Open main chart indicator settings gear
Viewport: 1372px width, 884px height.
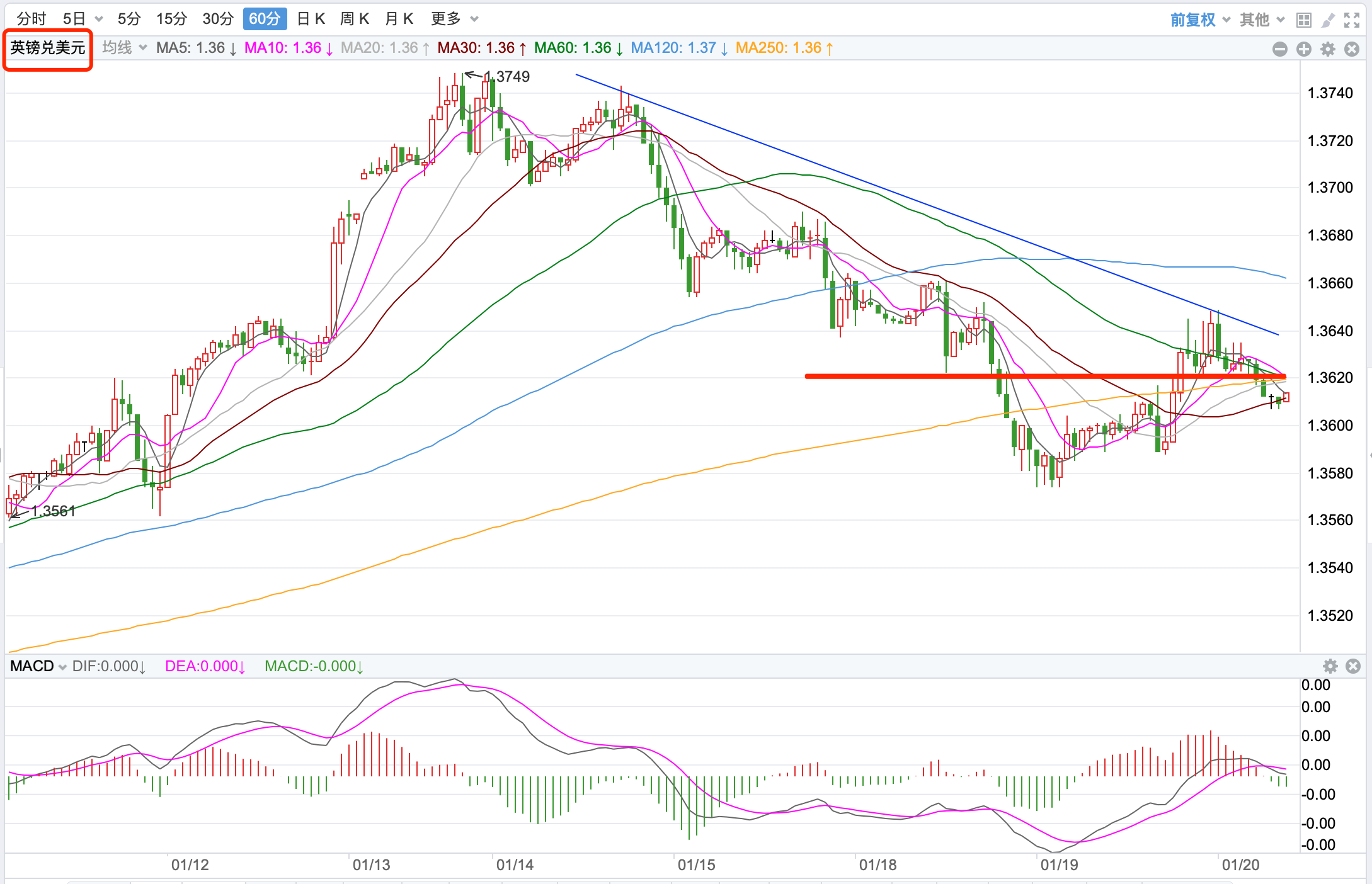(1328, 49)
